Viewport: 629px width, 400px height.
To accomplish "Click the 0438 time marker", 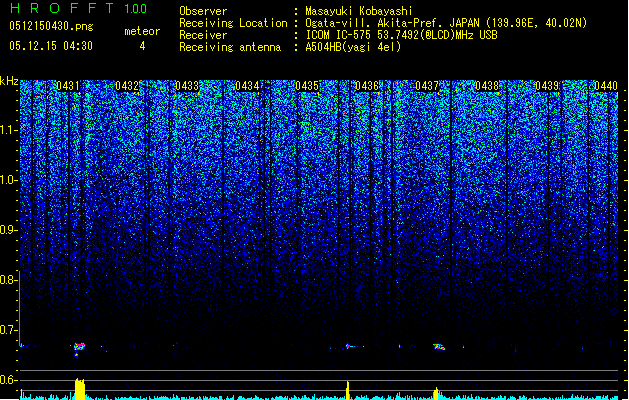I will pos(487,86).
